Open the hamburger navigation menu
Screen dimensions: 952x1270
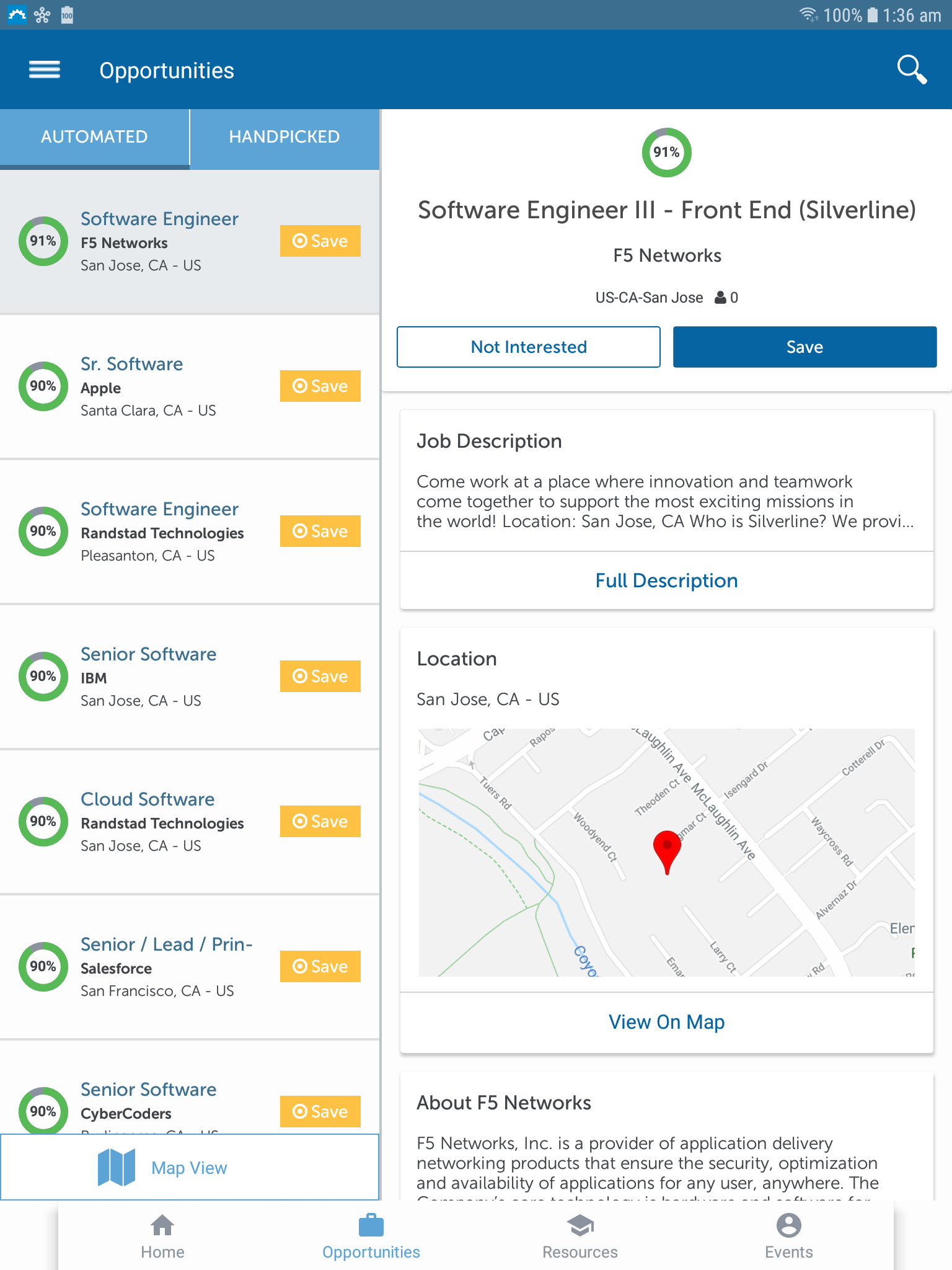(45, 70)
